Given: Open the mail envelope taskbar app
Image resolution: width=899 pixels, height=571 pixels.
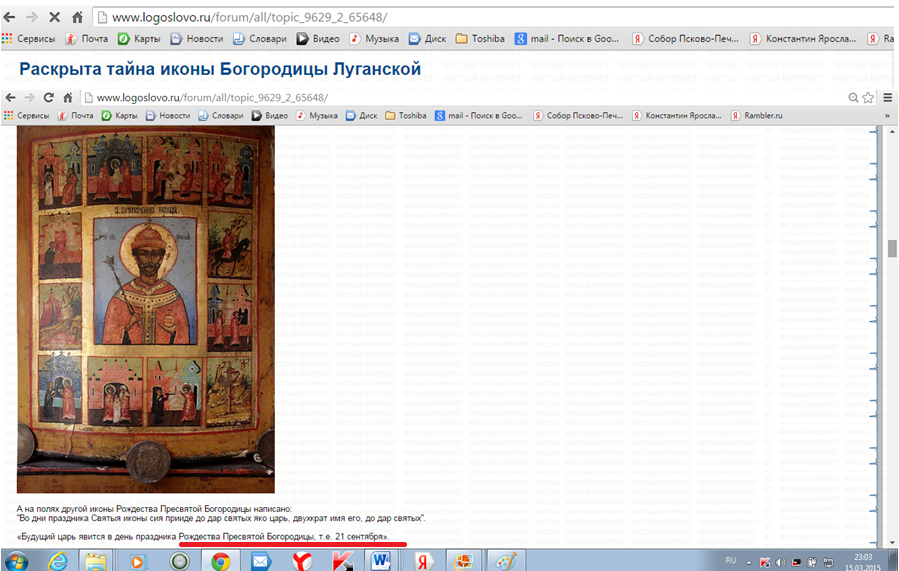Looking at the screenshot, I should click(261, 561).
